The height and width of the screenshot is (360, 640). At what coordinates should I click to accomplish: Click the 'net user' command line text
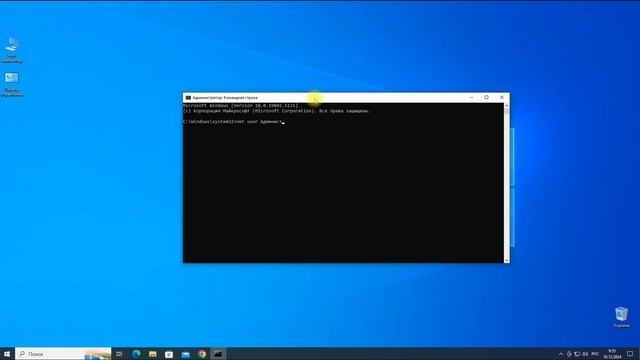(x=233, y=122)
